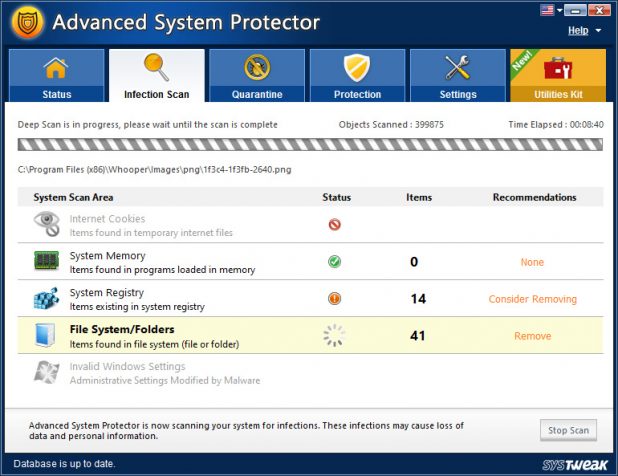Click the Database is up to date status
The image size is (618, 476).
tap(64, 464)
